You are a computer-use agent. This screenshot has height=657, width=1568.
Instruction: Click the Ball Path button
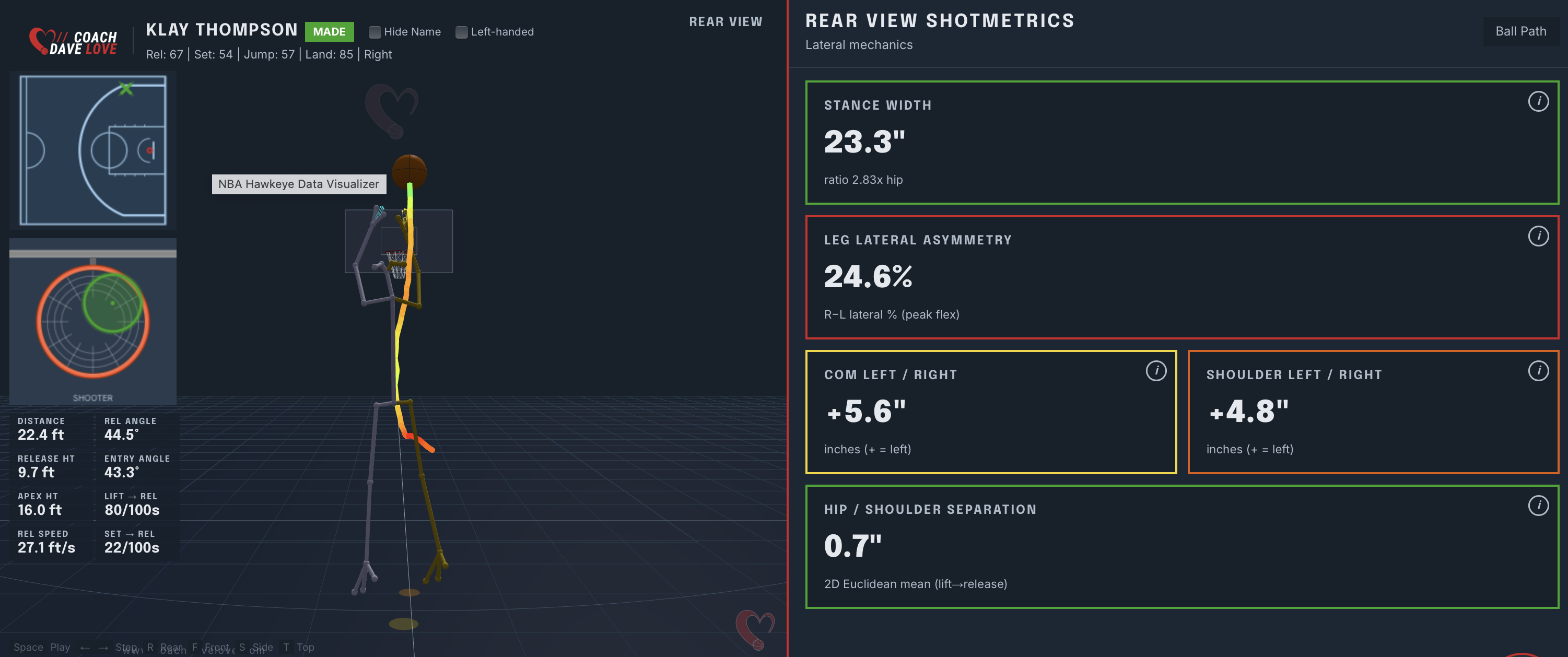[1520, 31]
